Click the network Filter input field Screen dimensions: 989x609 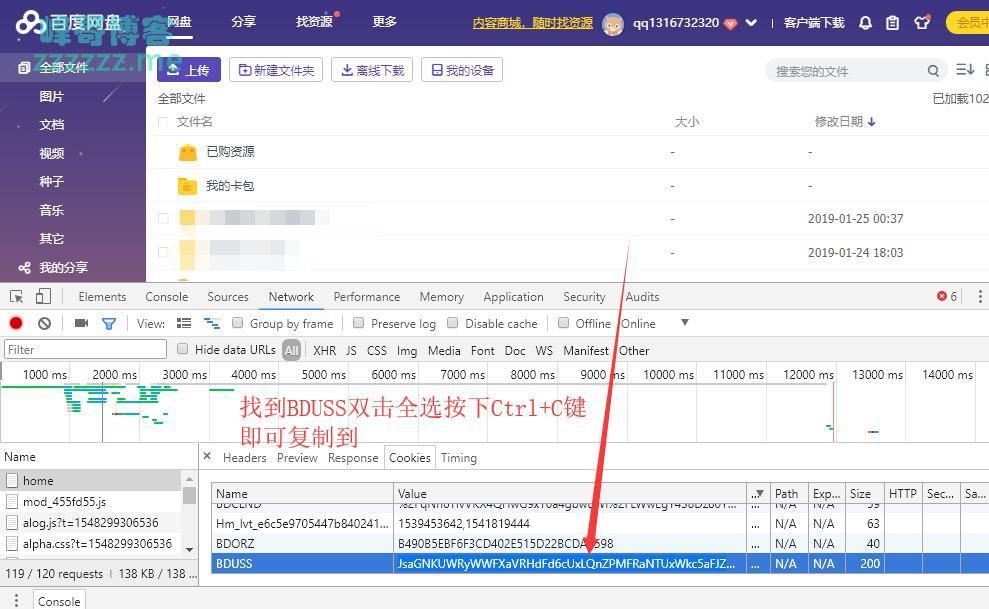(x=86, y=349)
